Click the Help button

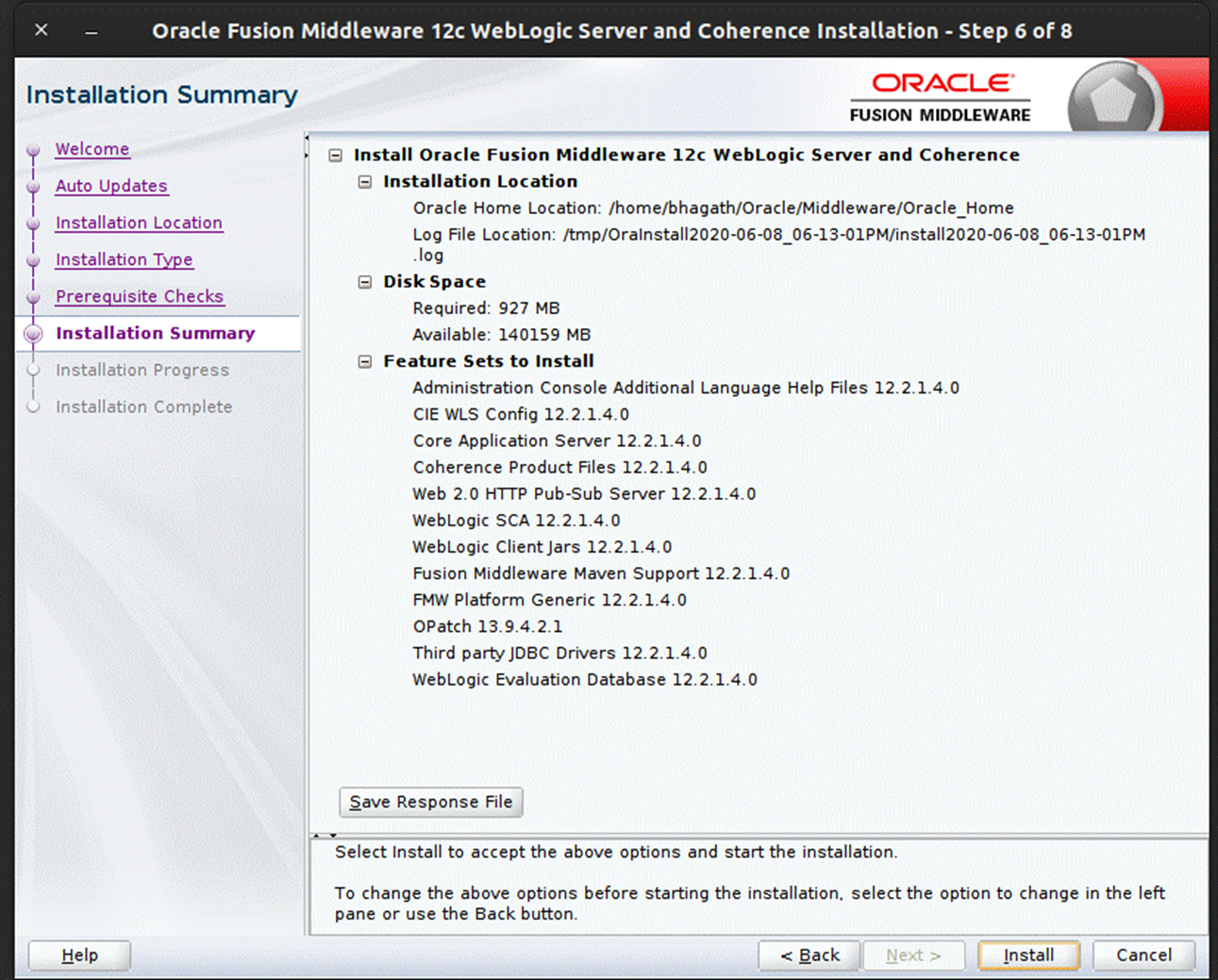pos(78,955)
